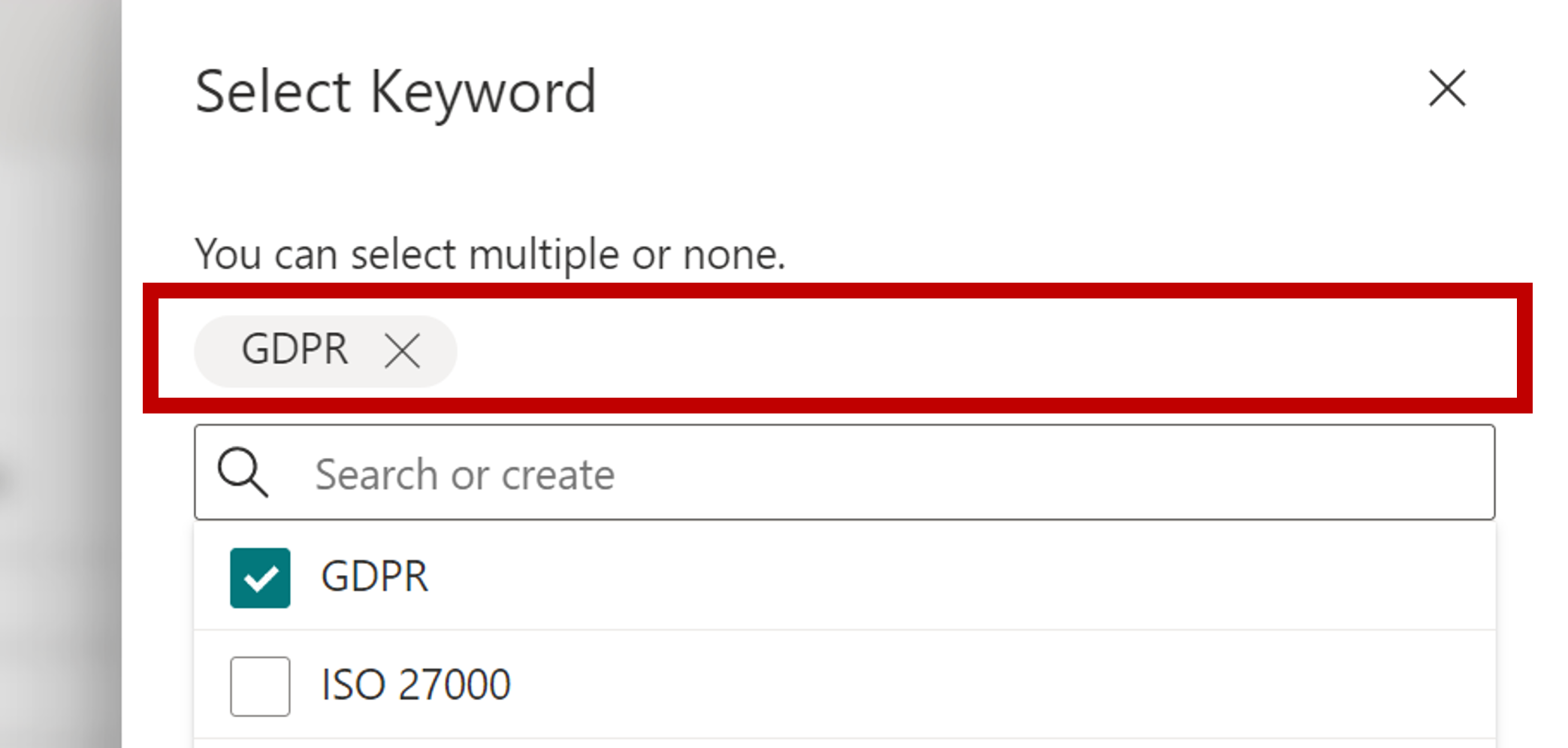Click the magnifying glass search icon
Screen dimensions: 1568x748
242,473
